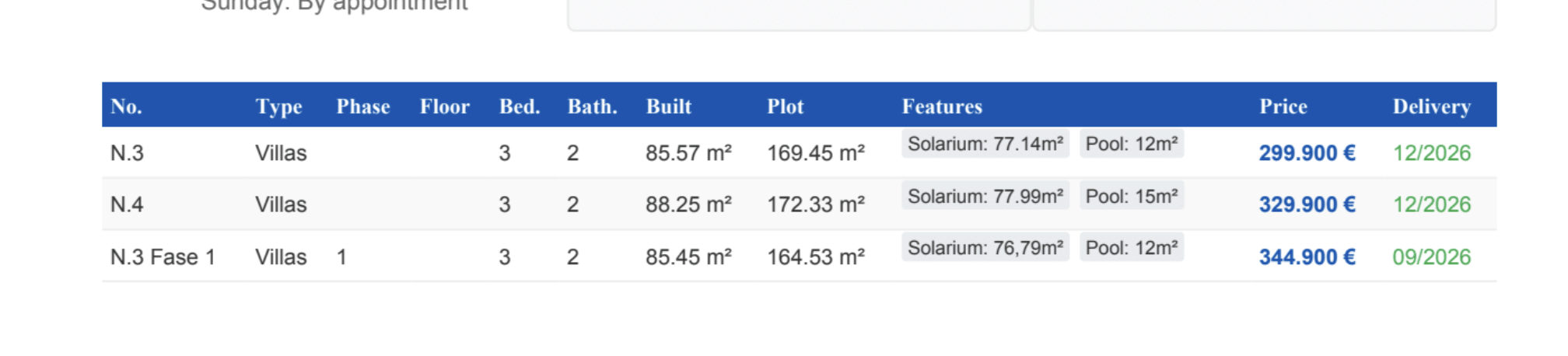The height and width of the screenshot is (356, 1568).
Task: Select the N.4 villa row label
Action: (x=127, y=204)
